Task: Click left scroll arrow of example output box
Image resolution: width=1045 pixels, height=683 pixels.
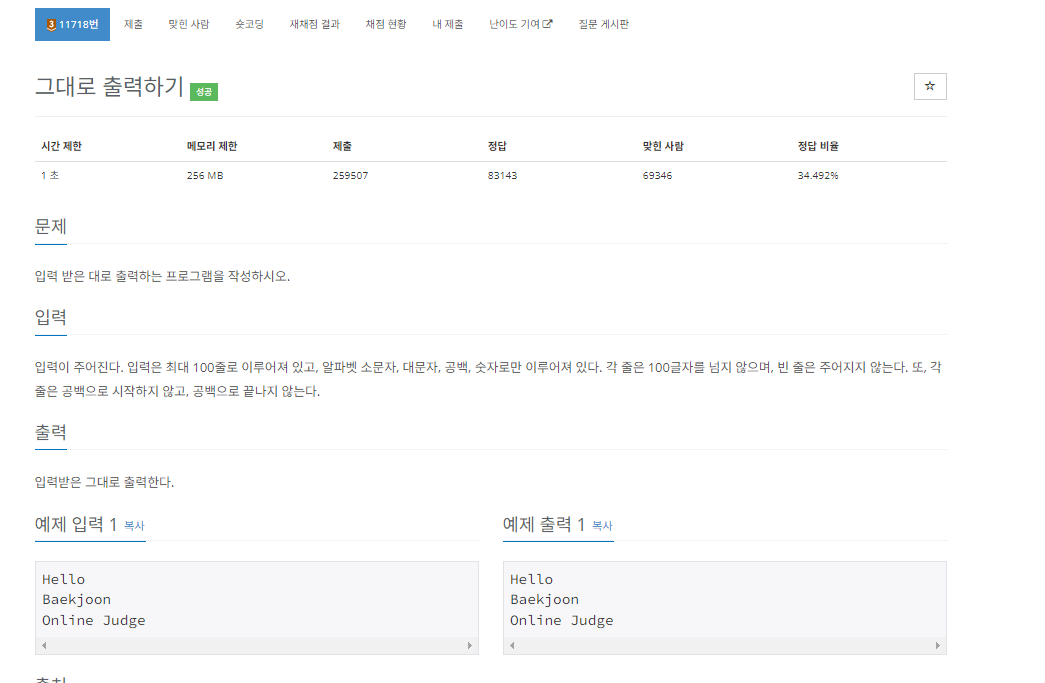Action: (512, 645)
